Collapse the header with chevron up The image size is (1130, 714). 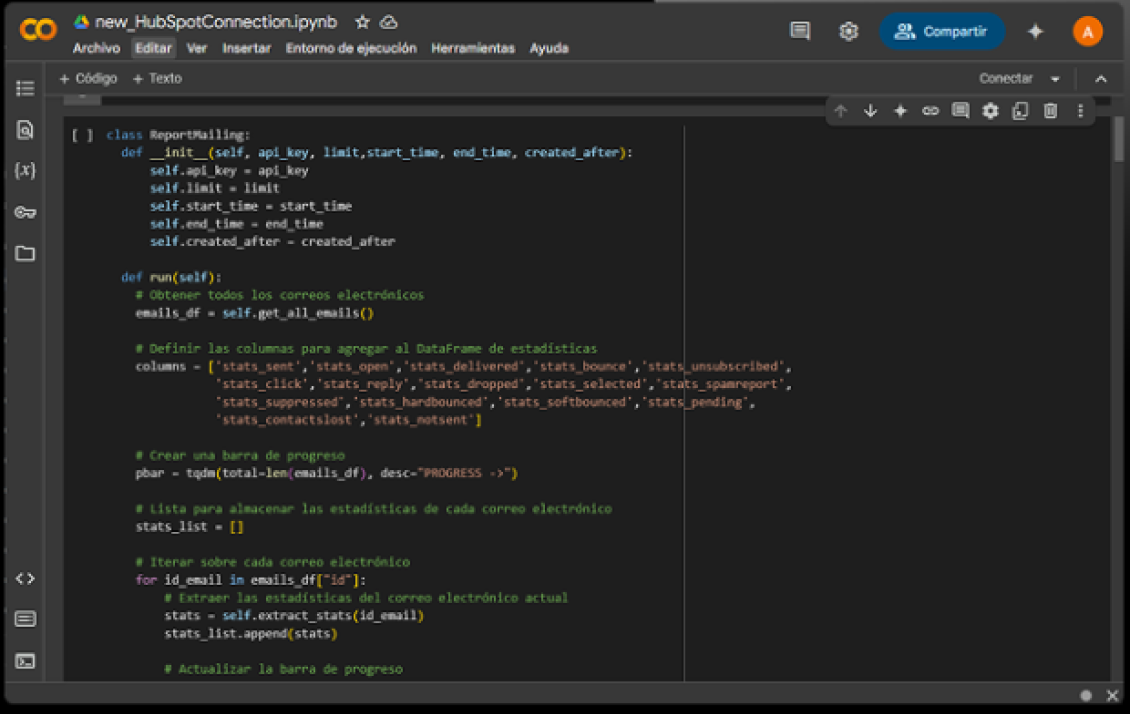pos(1101,79)
